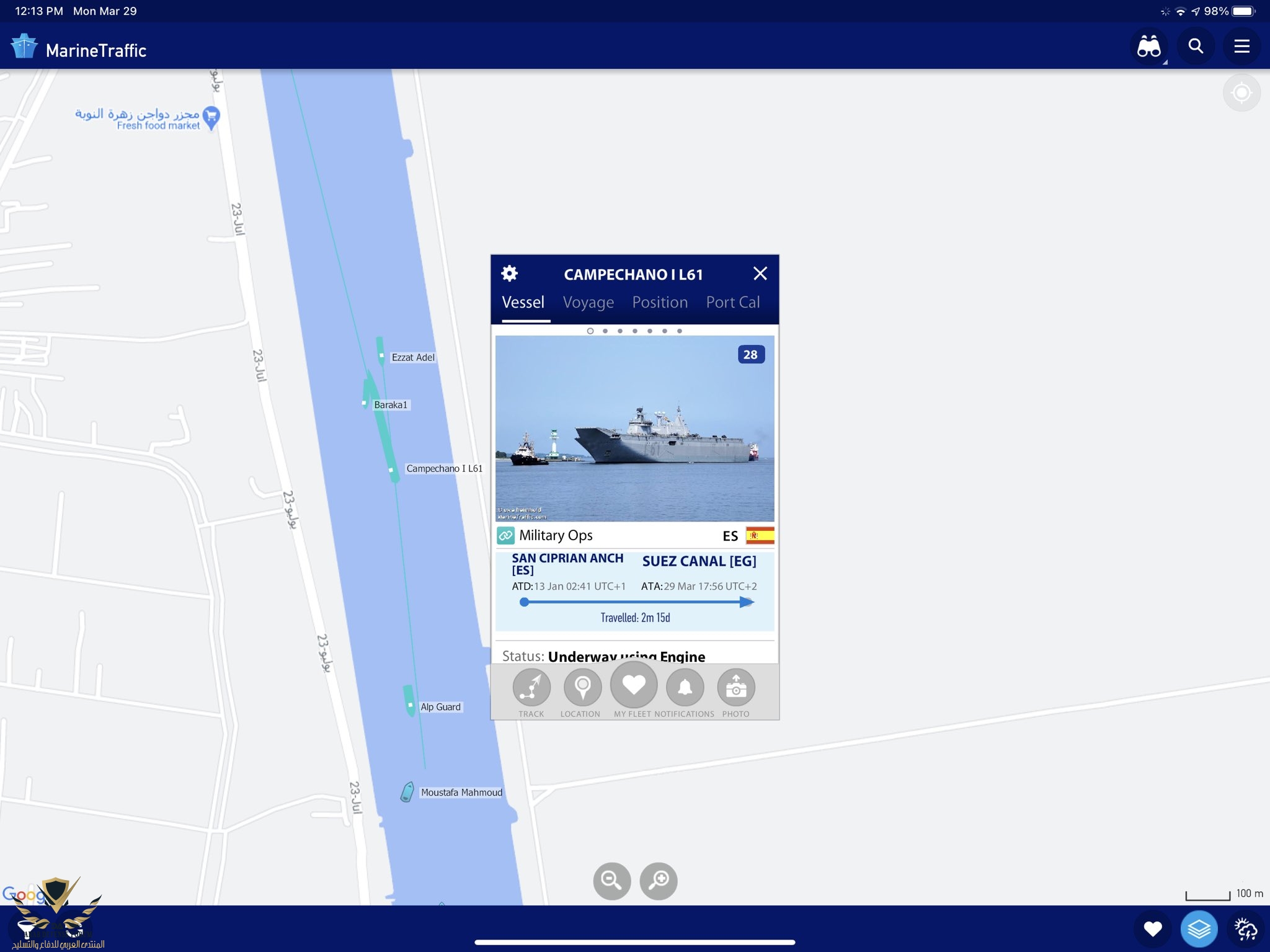The image size is (1270, 952).
Task: Add Campechano I L61 to My Fleet
Action: 633,685
